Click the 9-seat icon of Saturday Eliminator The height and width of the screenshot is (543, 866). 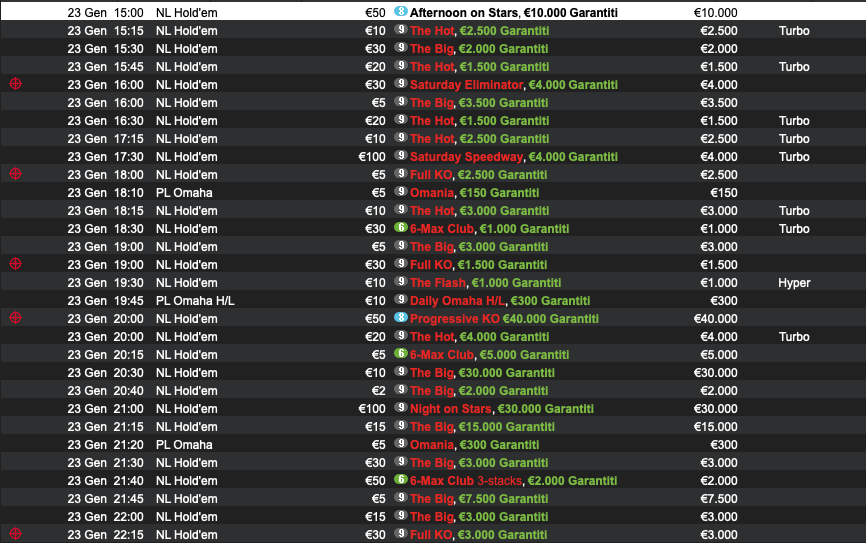pos(400,83)
